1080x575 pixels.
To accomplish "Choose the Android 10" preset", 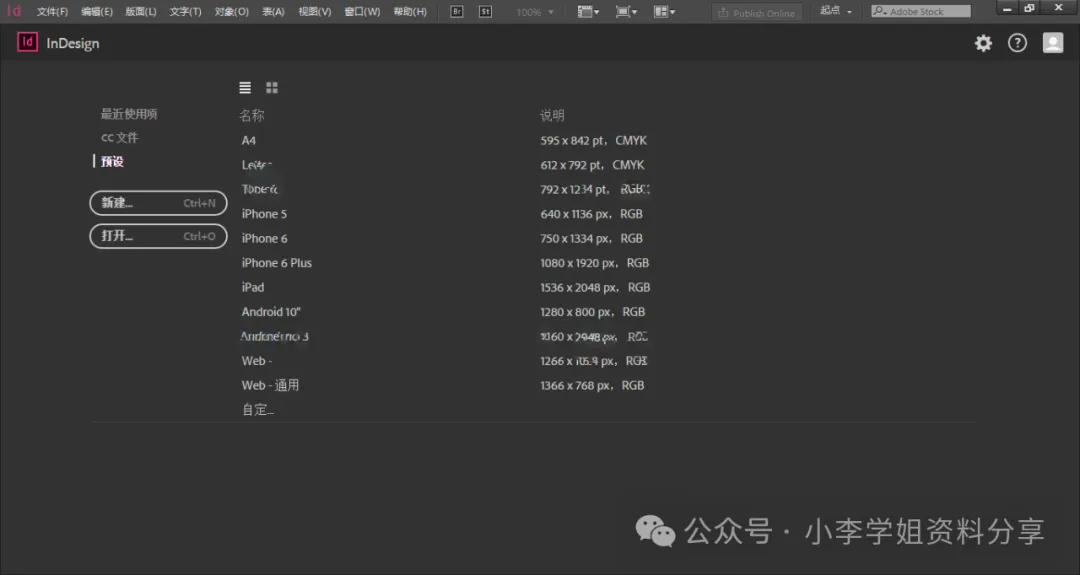I will point(271,312).
